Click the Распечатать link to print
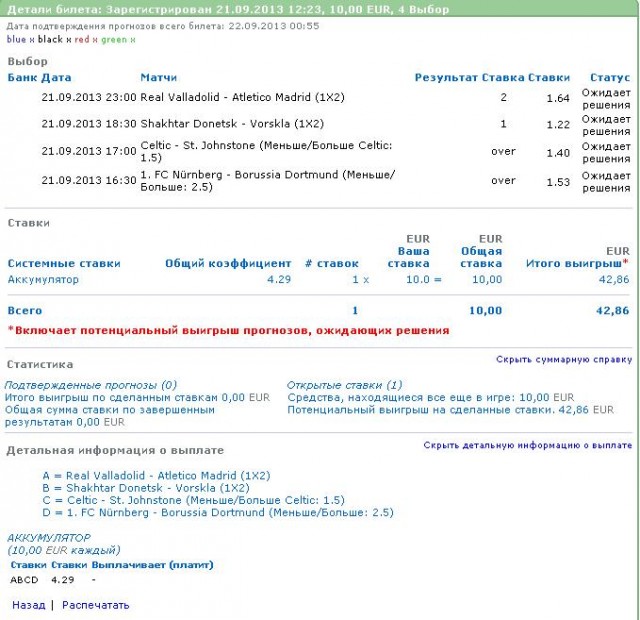This screenshot has height=620, width=640. tap(95, 605)
